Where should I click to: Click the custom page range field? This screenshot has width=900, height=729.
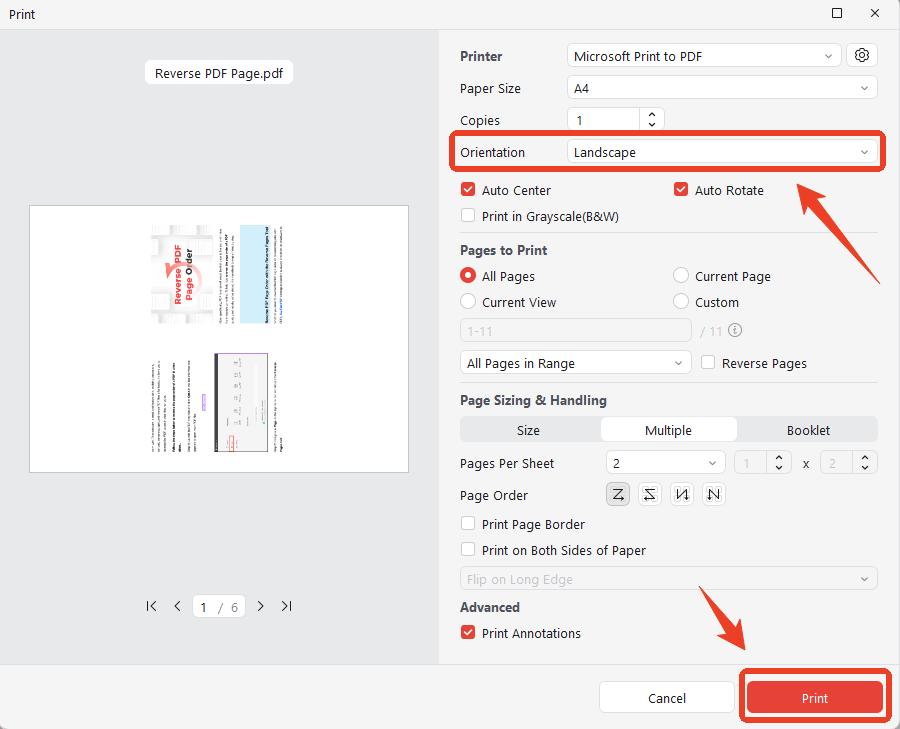point(576,331)
